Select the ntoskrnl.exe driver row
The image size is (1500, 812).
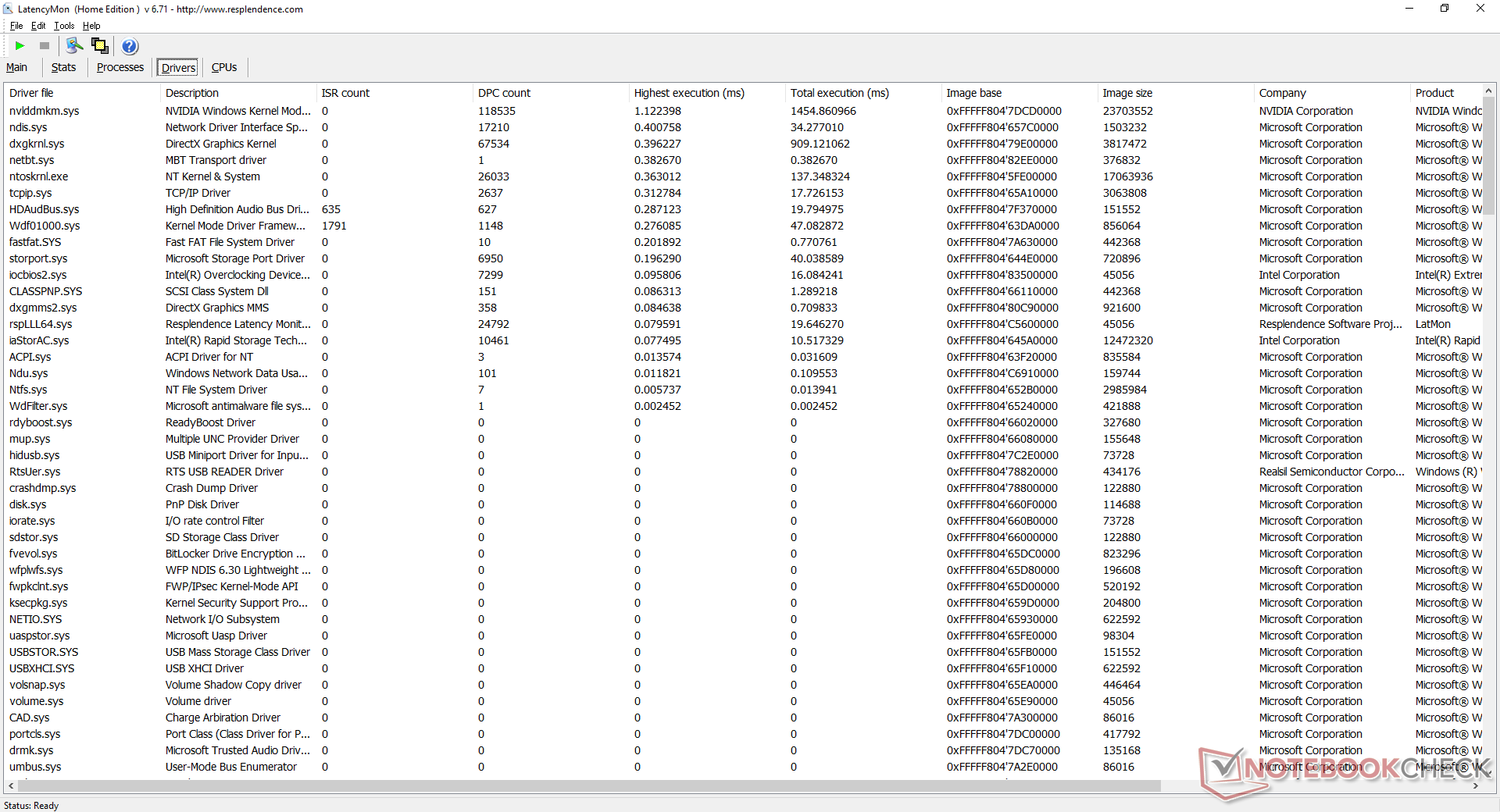tap(743, 176)
